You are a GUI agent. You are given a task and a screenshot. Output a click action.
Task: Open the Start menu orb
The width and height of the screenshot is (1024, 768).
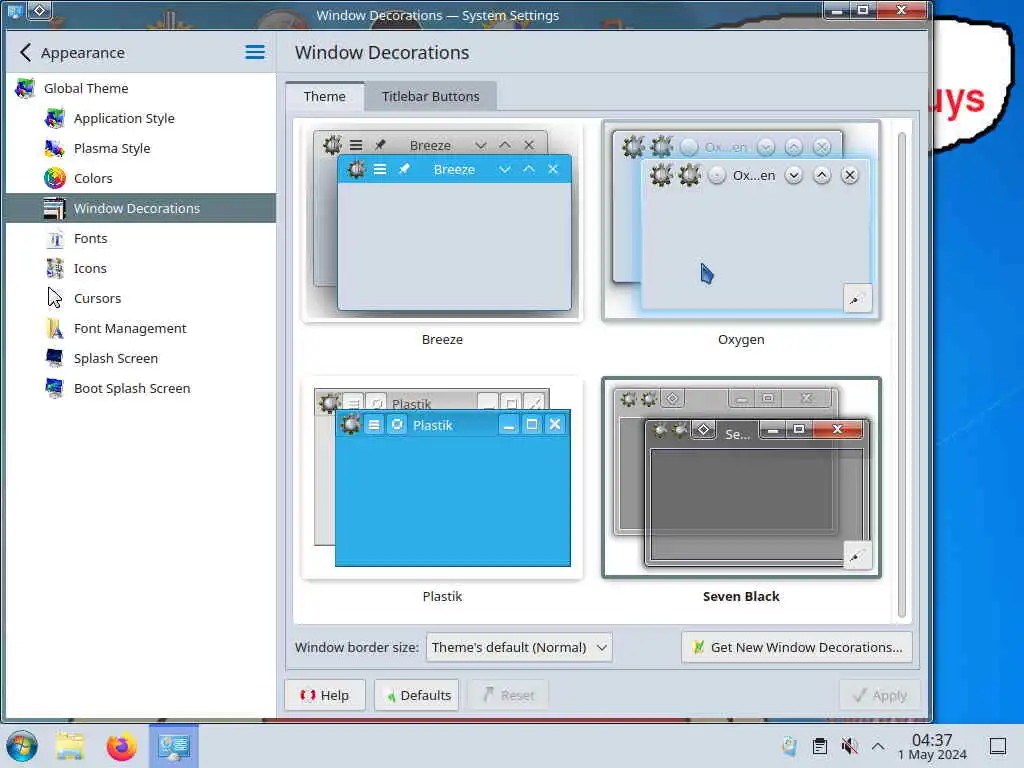[22, 746]
